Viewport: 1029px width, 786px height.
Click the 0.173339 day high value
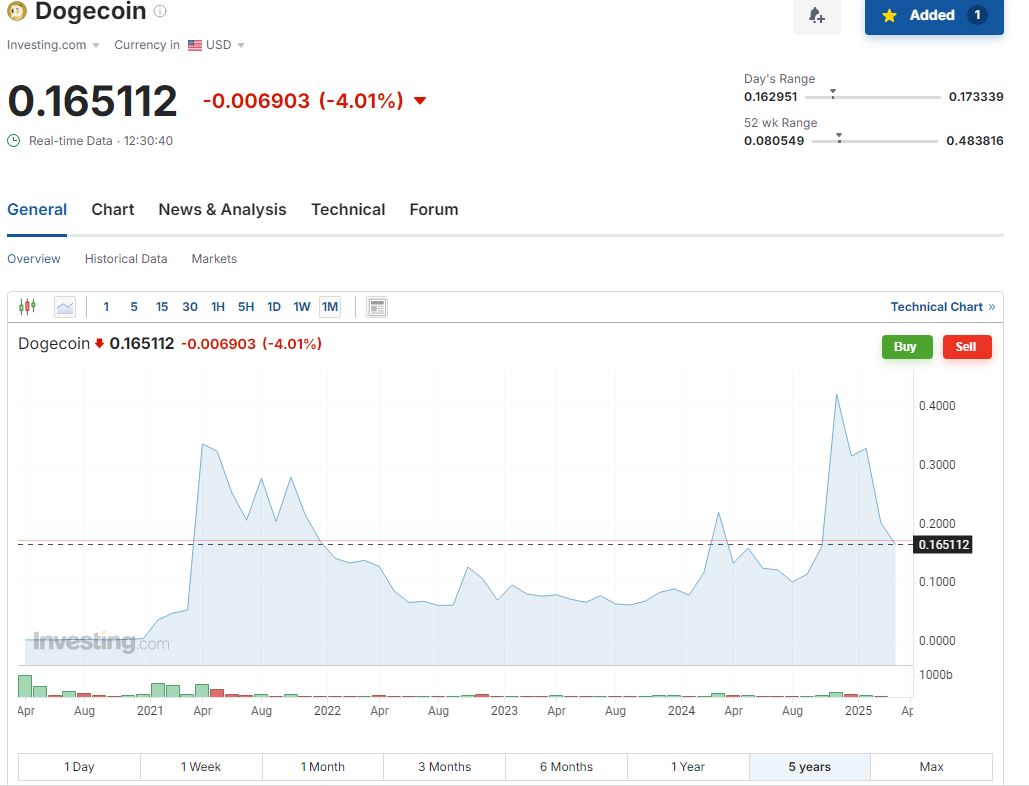coord(976,96)
